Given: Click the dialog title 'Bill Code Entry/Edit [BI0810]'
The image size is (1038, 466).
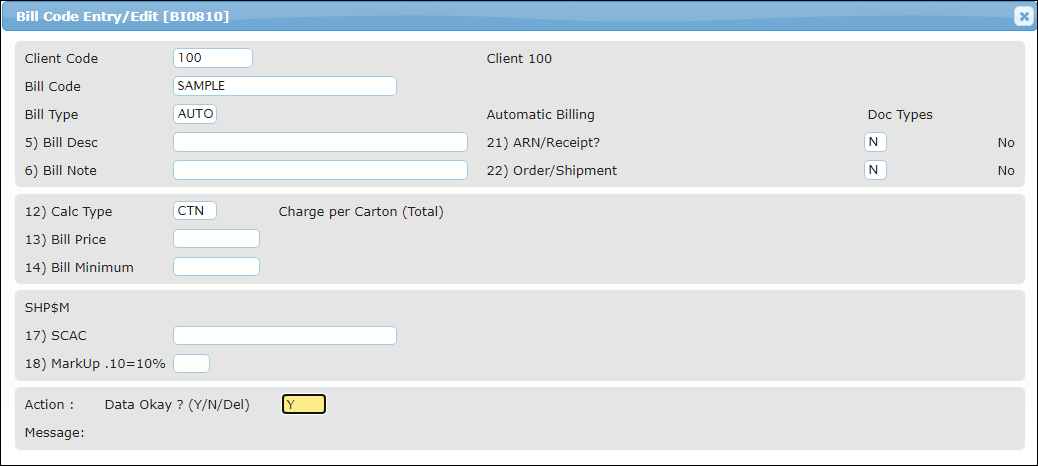Looking at the screenshot, I should [x=122, y=17].
